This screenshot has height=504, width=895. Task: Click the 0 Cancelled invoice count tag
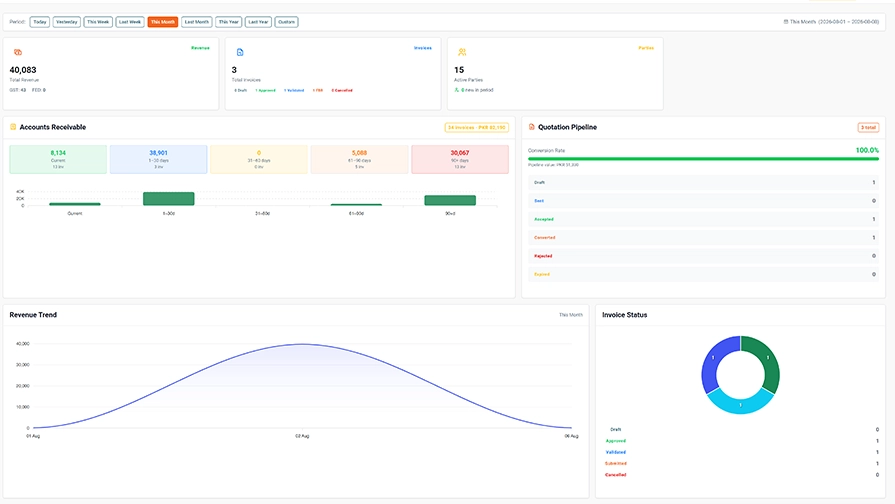point(342,90)
